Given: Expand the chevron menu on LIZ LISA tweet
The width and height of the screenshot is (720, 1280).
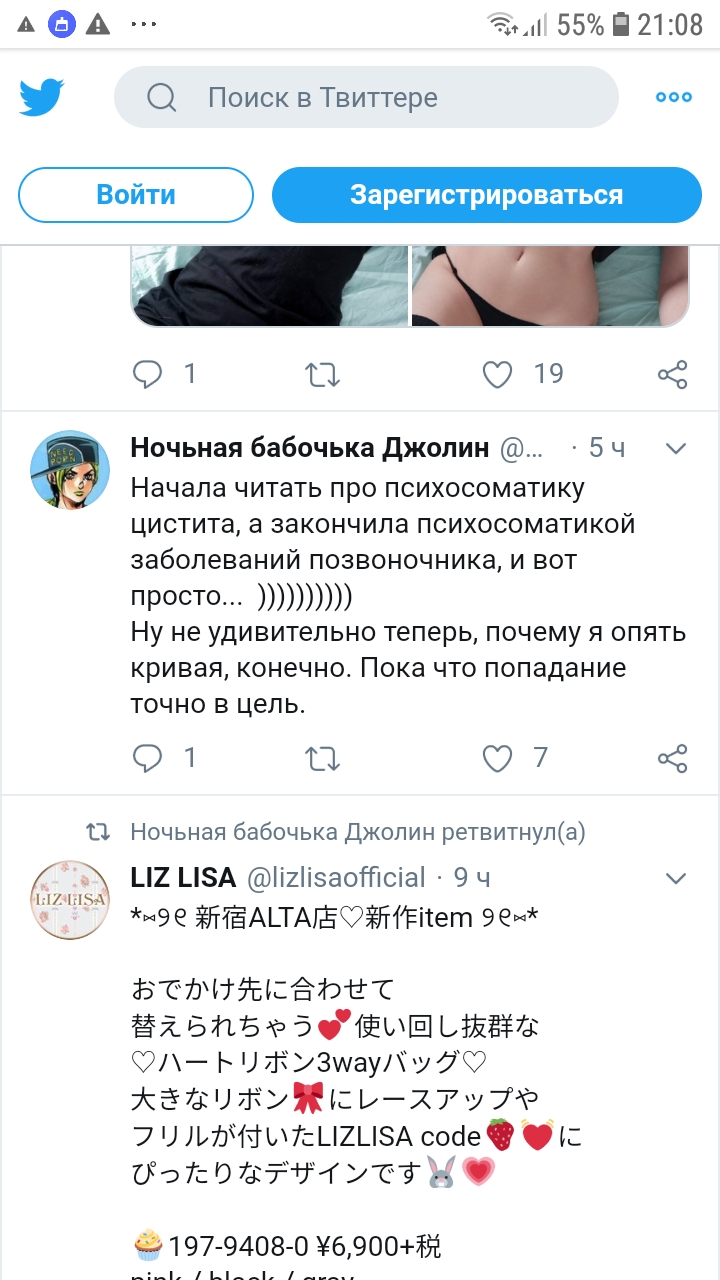Looking at the screenshot, I should point(676,878).
